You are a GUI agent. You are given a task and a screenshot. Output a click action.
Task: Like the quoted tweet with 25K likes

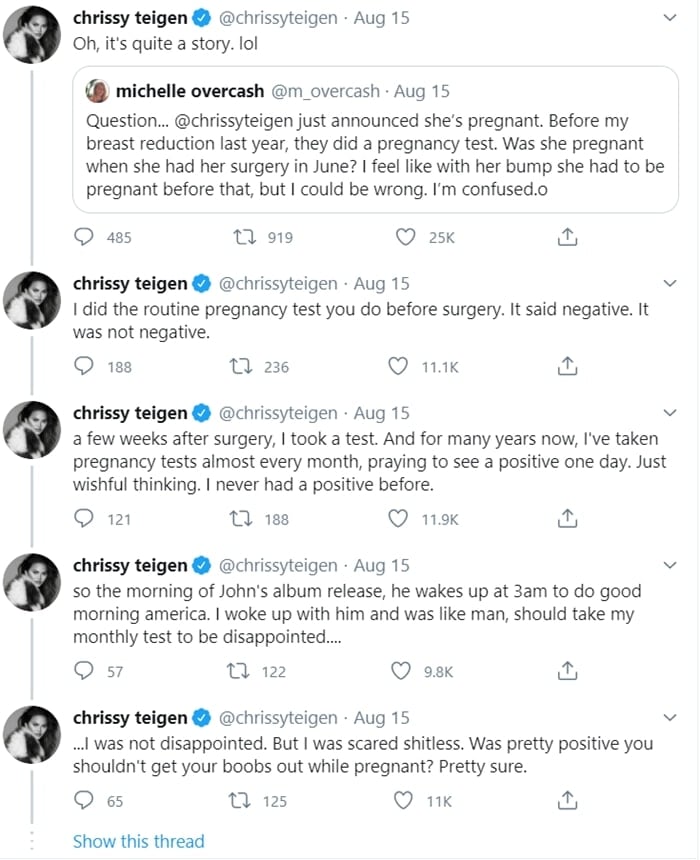click(405, 237)
